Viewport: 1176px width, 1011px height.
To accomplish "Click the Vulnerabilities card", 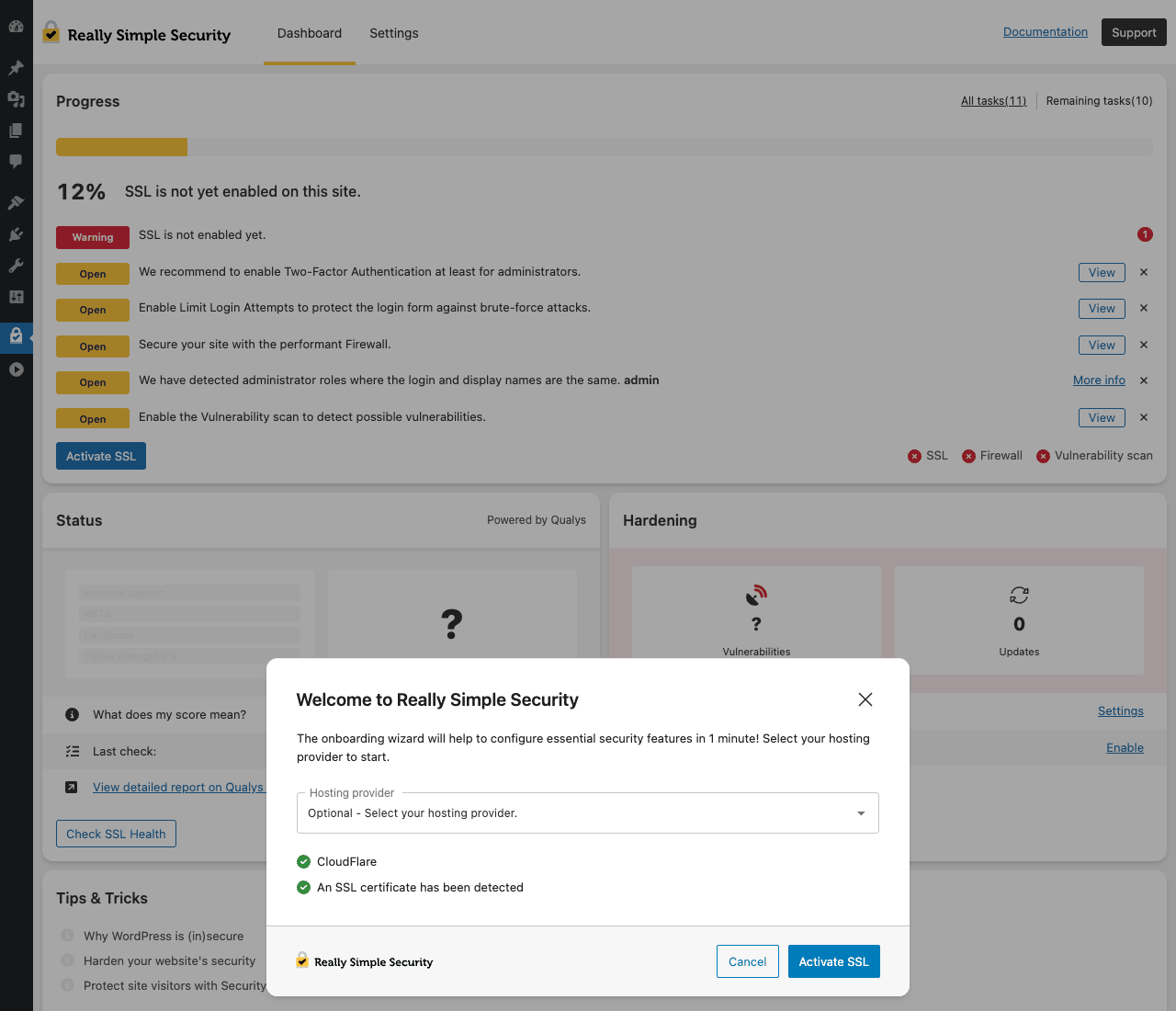I will [756, 612].
